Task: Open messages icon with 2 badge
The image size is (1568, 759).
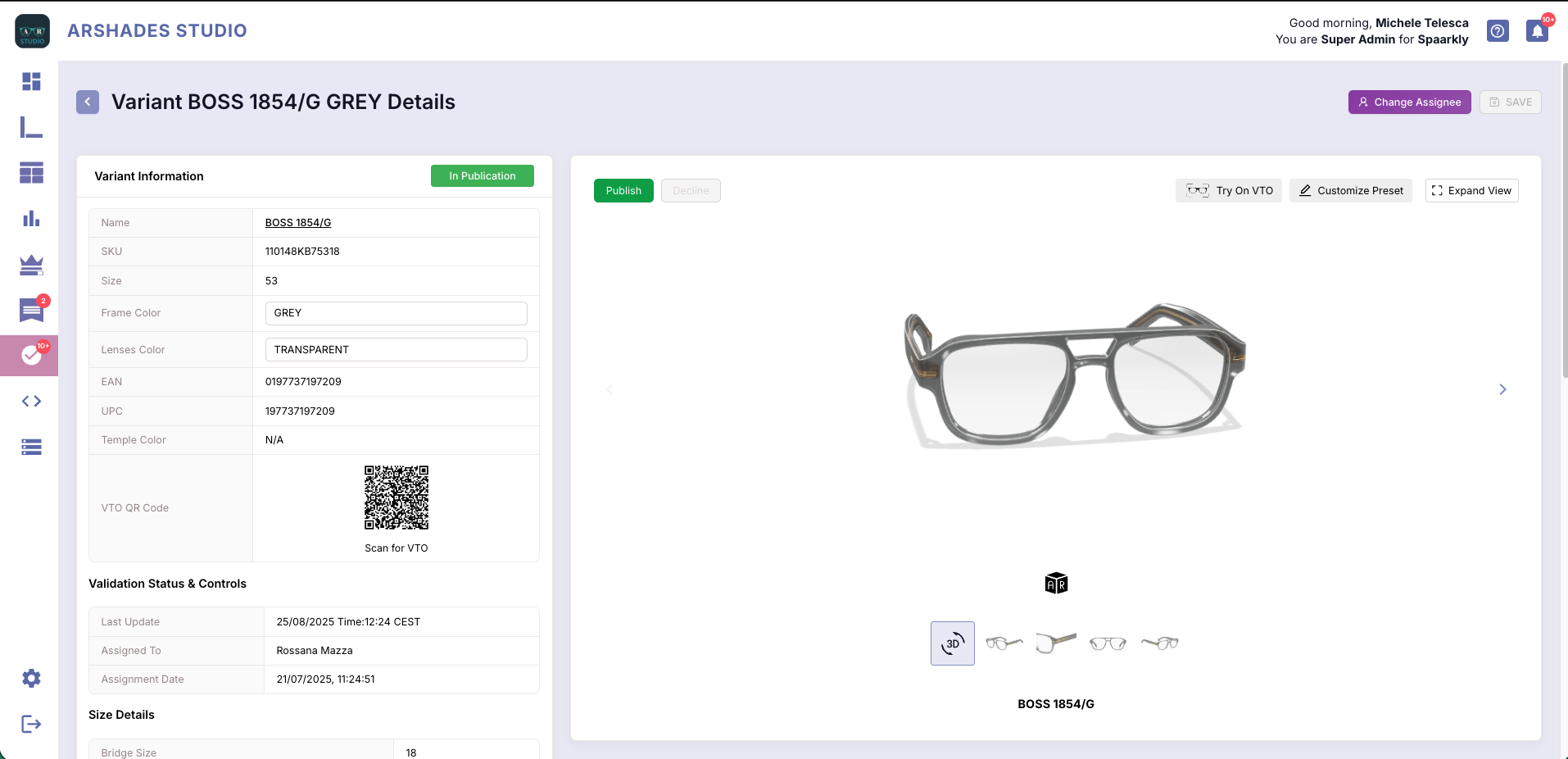Action: pos(31,311)
